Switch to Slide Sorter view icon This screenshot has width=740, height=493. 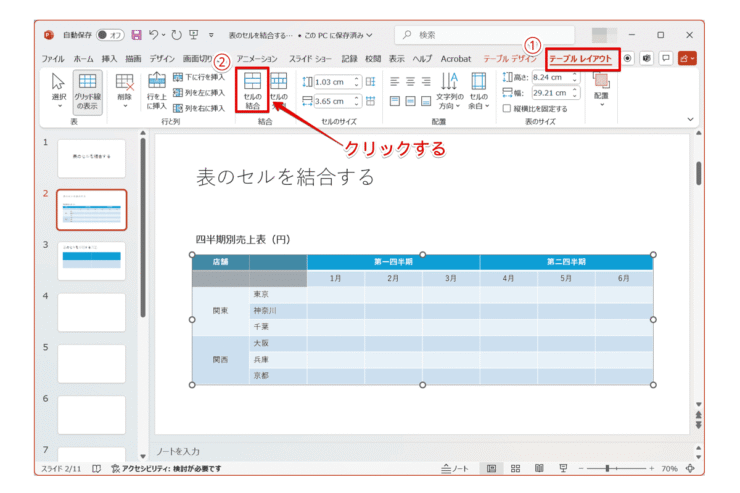tap(515, 468)
